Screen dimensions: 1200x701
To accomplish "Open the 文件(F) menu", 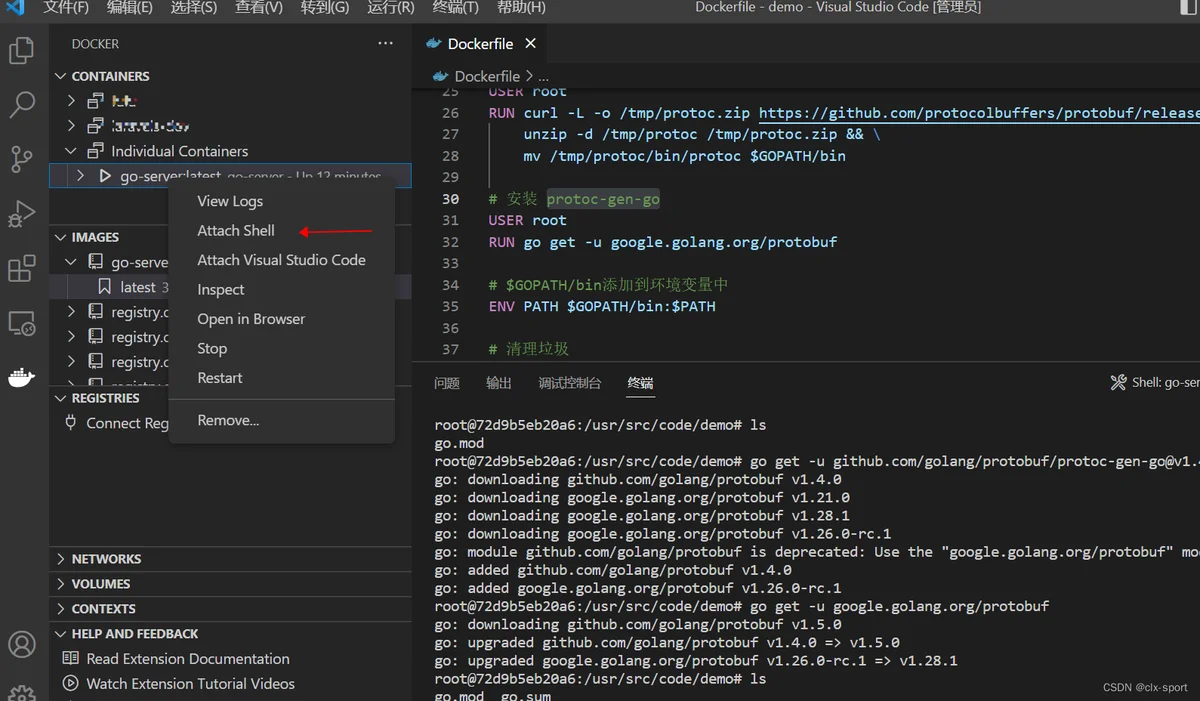I will pos(66,8).
